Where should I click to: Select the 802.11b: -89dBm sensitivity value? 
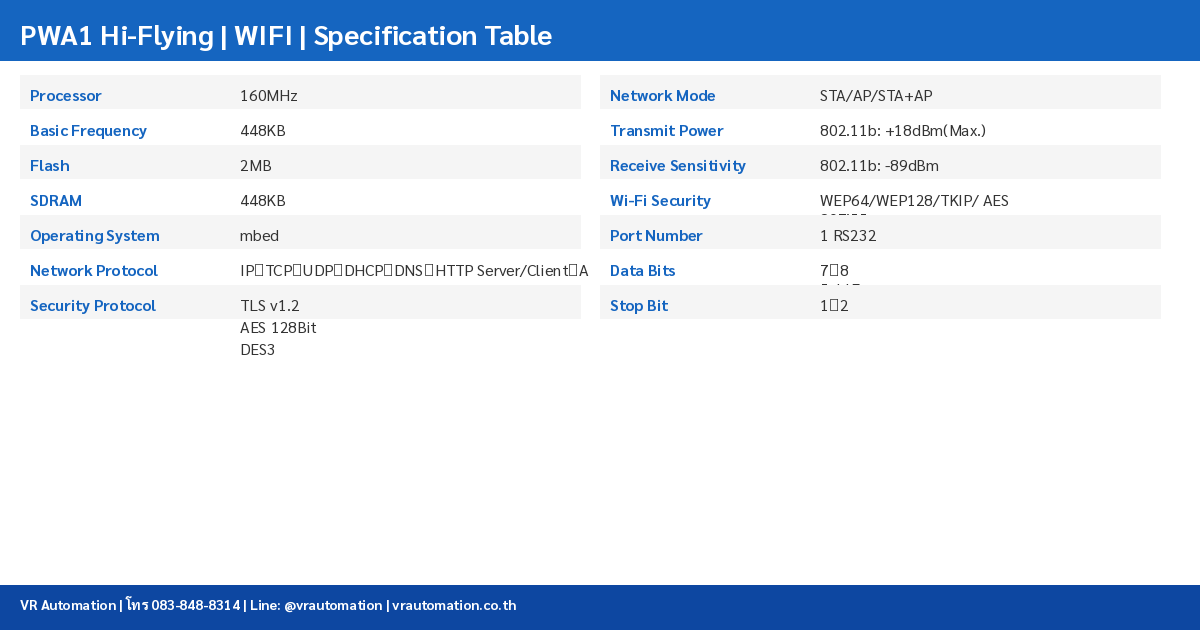(x=879, y=166)
